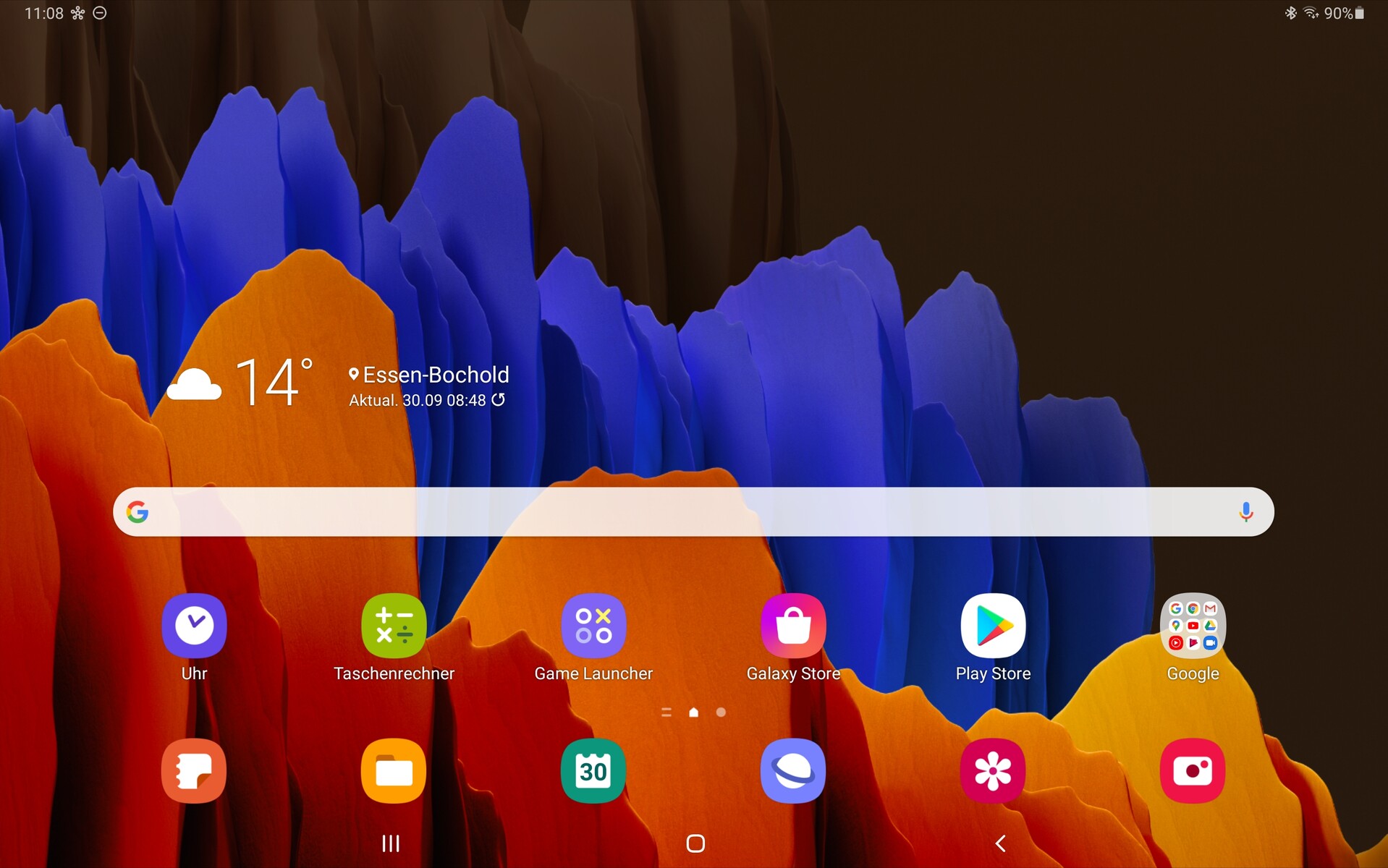The height and width of the screenshot is (868, 1388).
Task: Open the Uhr clock app
Action: pyautogui.click(x=194, y=626)
